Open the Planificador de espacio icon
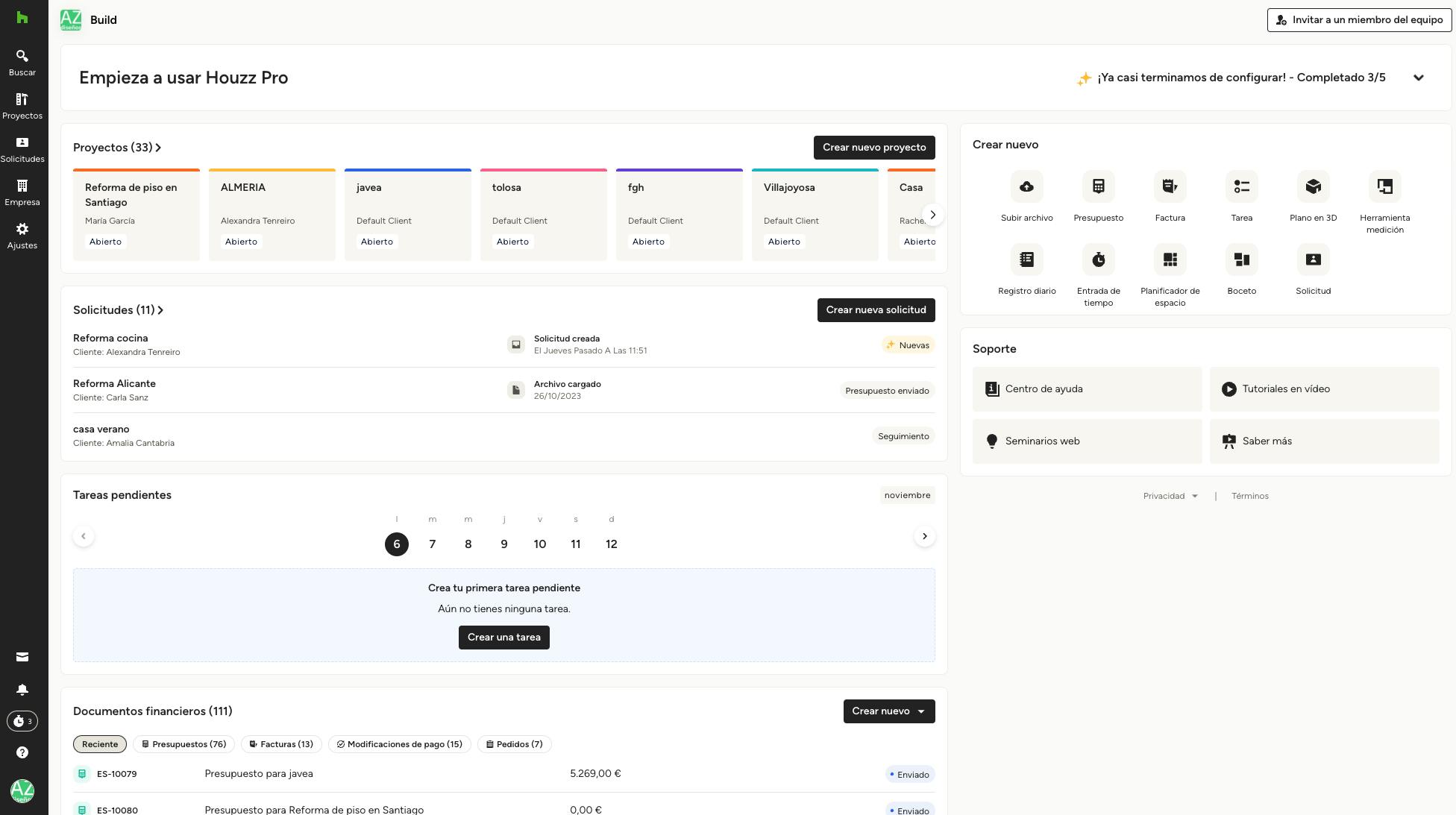Viewport: 1456px width, 815px height. coord(1170,259)
